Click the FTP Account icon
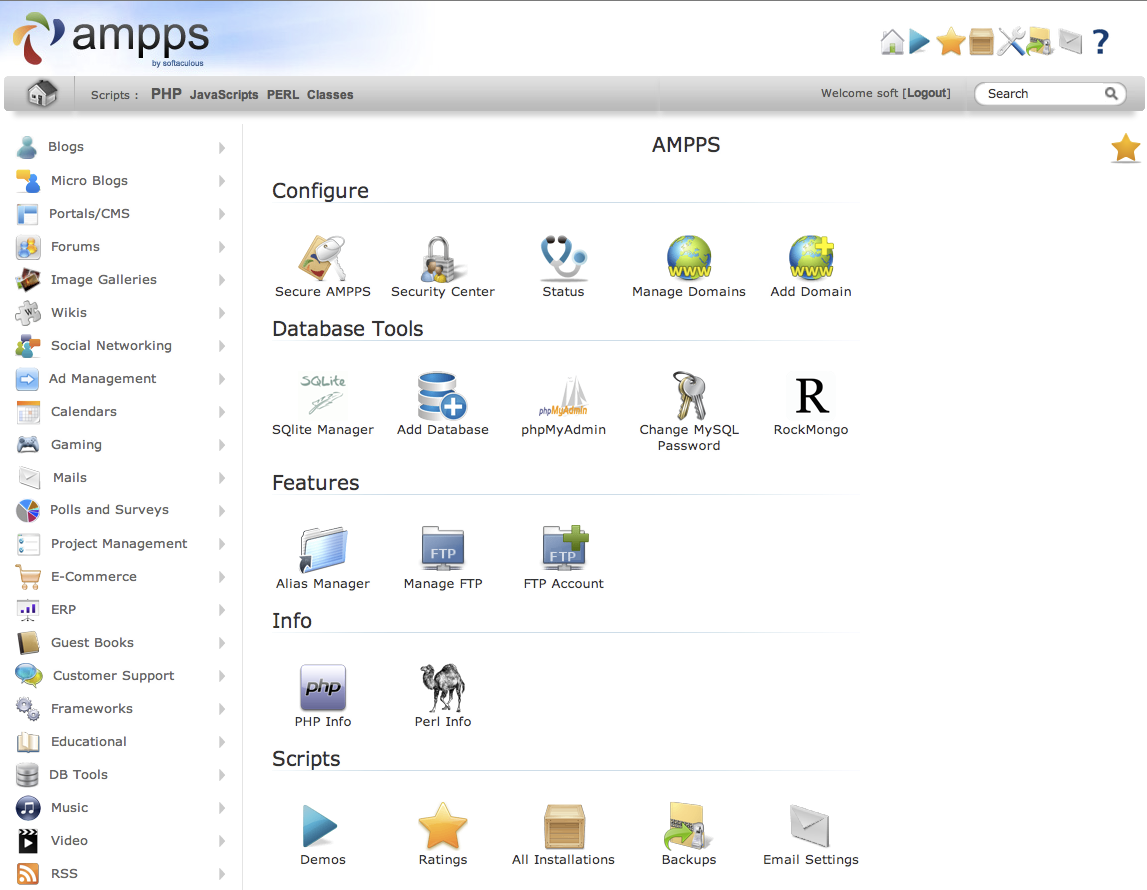Viewport: 1147px width, 890px height. 565,548
